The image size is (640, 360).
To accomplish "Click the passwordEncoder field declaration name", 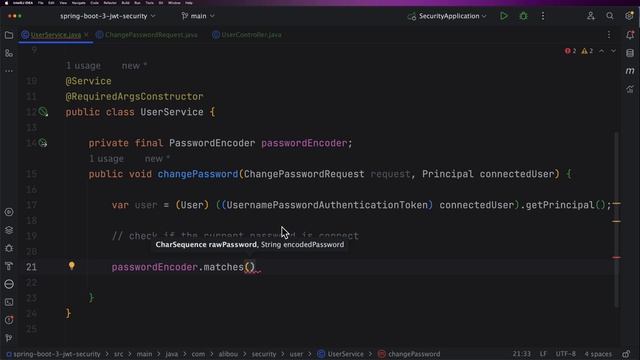I will [304, 143].
